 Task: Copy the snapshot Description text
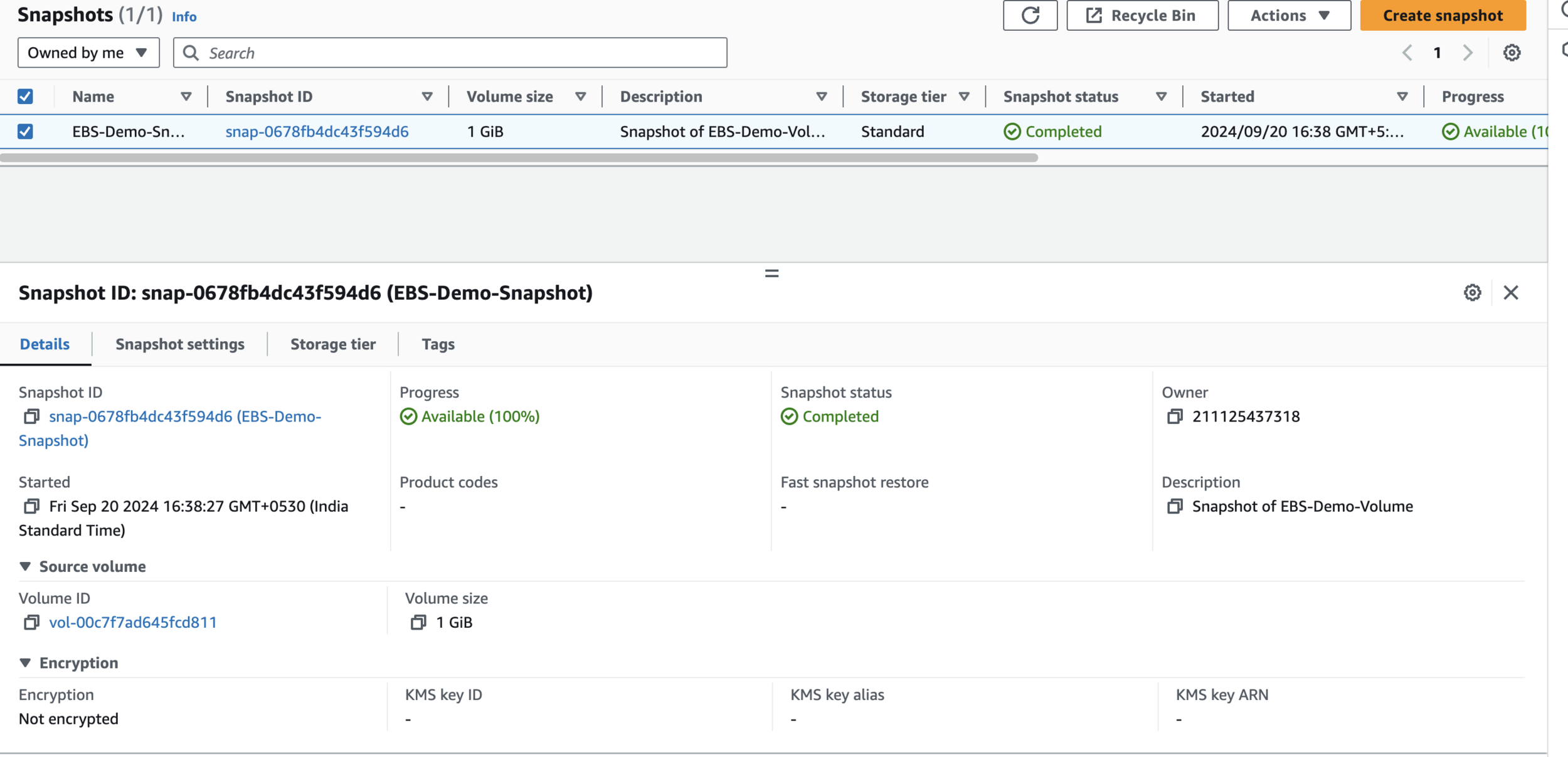1174,506
